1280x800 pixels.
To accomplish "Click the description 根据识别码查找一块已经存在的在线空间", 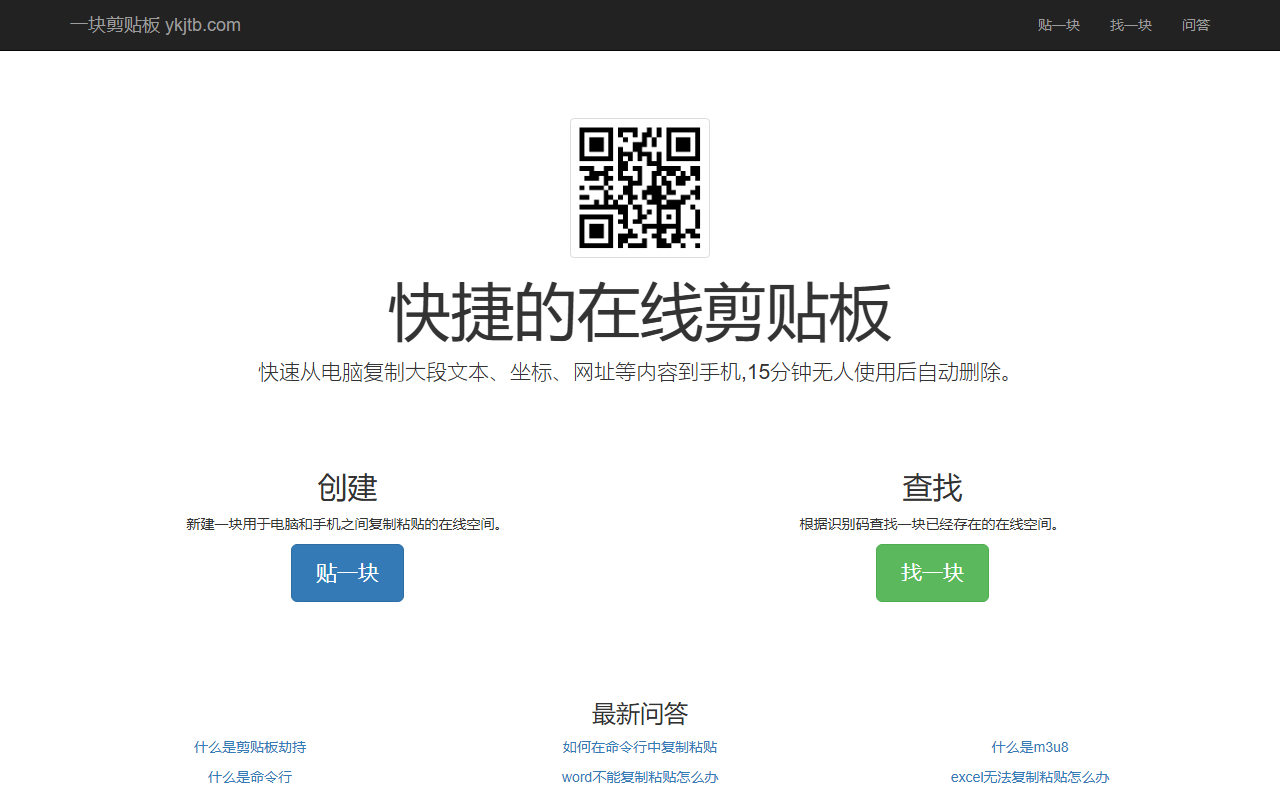I will coord(932,524).
